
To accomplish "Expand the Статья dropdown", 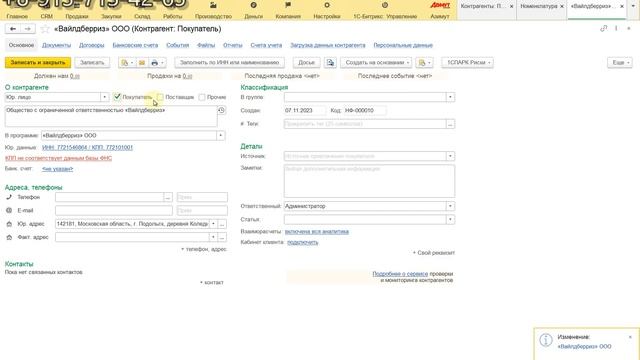I will click(x=450, y=220).
